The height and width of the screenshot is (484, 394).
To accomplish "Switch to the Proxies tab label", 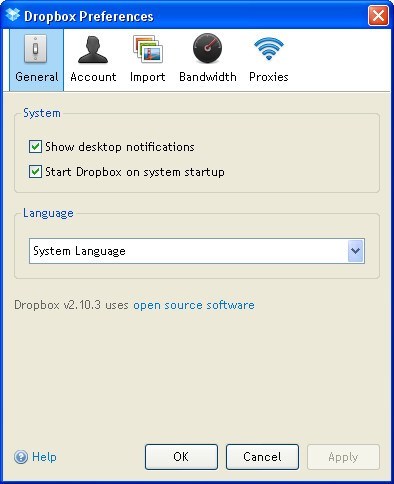I will tap(269, 77).
